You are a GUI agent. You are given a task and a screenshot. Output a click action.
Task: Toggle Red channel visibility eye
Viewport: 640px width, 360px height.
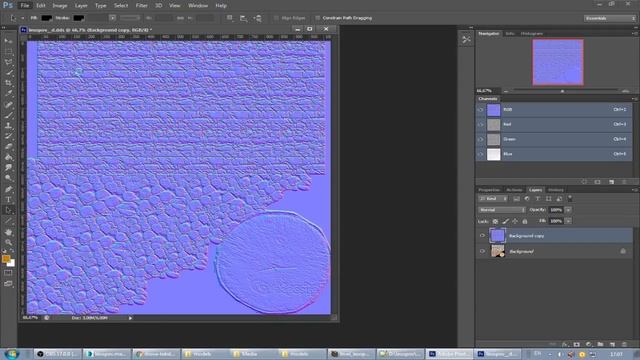(x=481, y=124)
